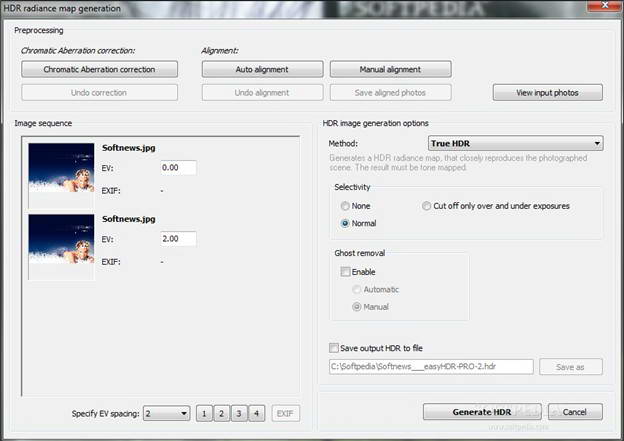Set EV spacing with button 3
This screenshot has width=624, height=441.
click(x=239, y=414)
